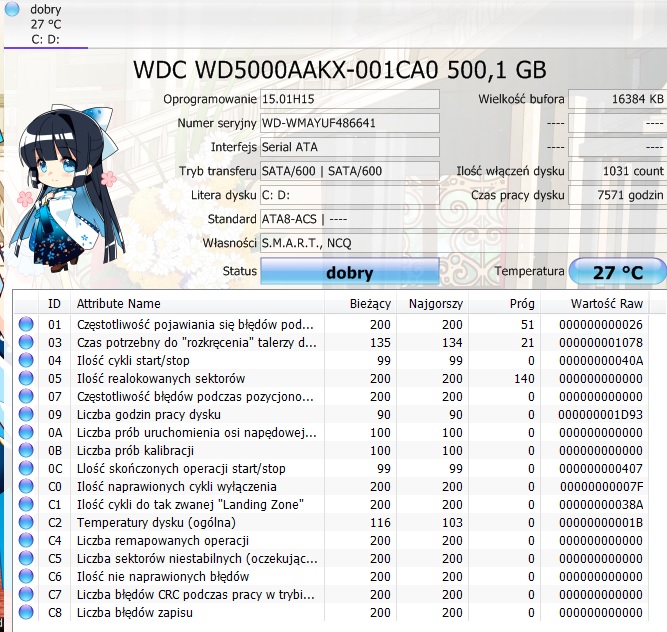The width and height of the screenshot is (667, 632).
Task: Click status orb of attribute row 0A
Action: (x=26, y=432)
